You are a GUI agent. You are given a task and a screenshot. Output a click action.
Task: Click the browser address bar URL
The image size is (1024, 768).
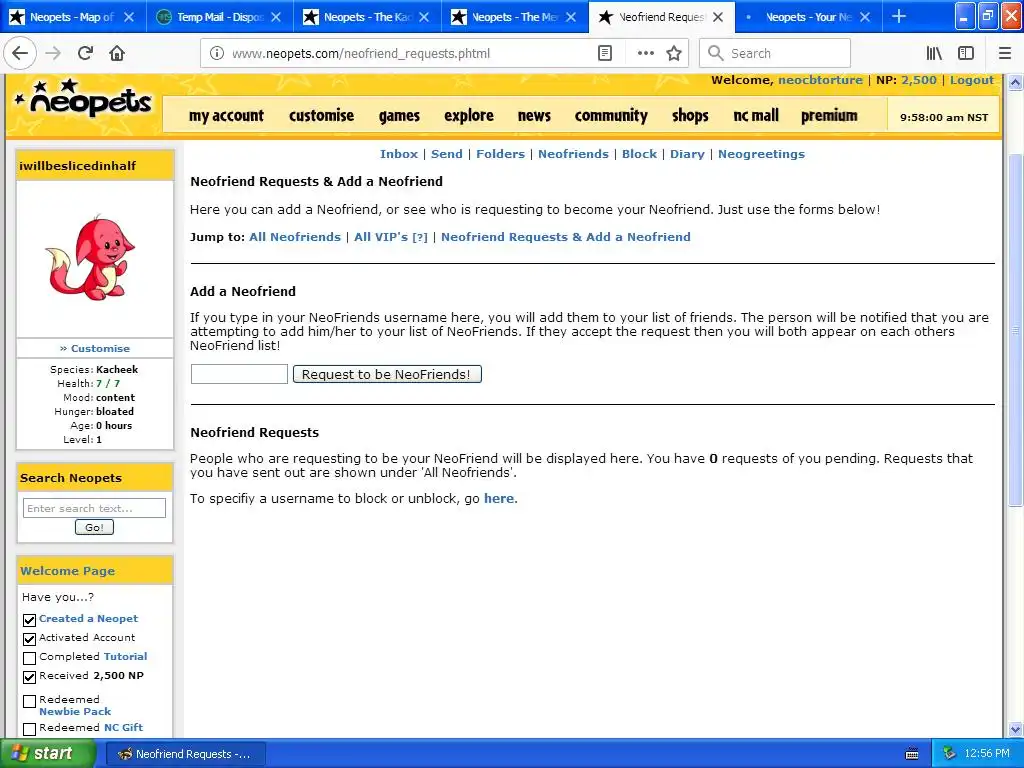(x=361, y=54)
